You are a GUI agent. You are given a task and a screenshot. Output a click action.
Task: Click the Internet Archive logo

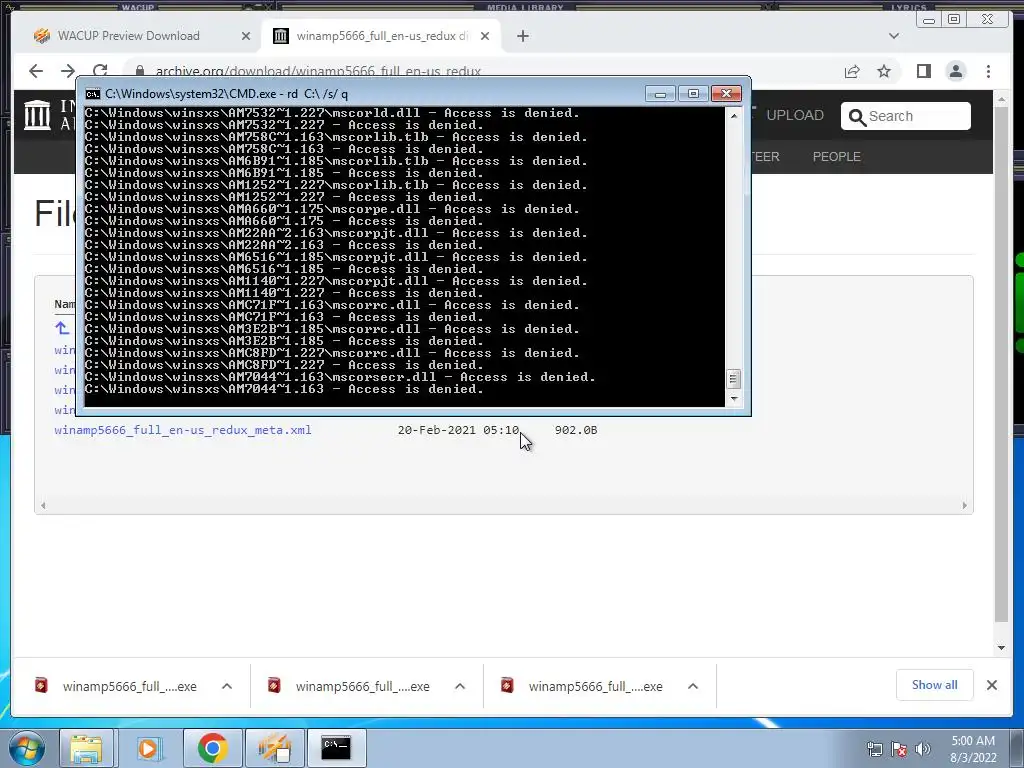37,115
